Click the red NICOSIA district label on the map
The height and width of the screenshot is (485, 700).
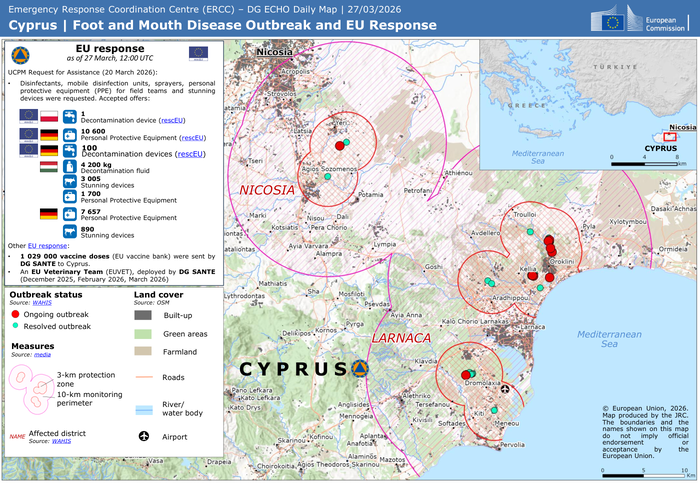click(x=266, y=189)
